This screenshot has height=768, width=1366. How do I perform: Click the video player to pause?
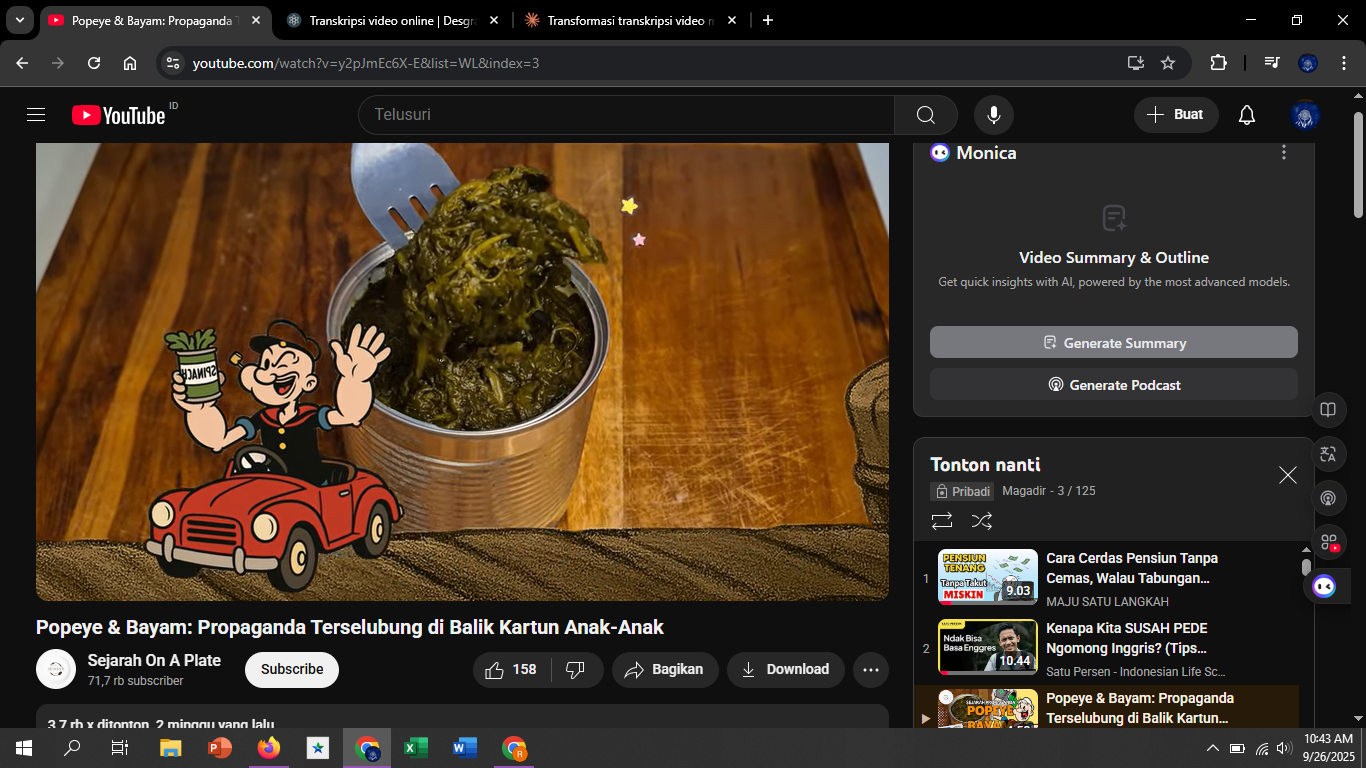coord(462,371)
